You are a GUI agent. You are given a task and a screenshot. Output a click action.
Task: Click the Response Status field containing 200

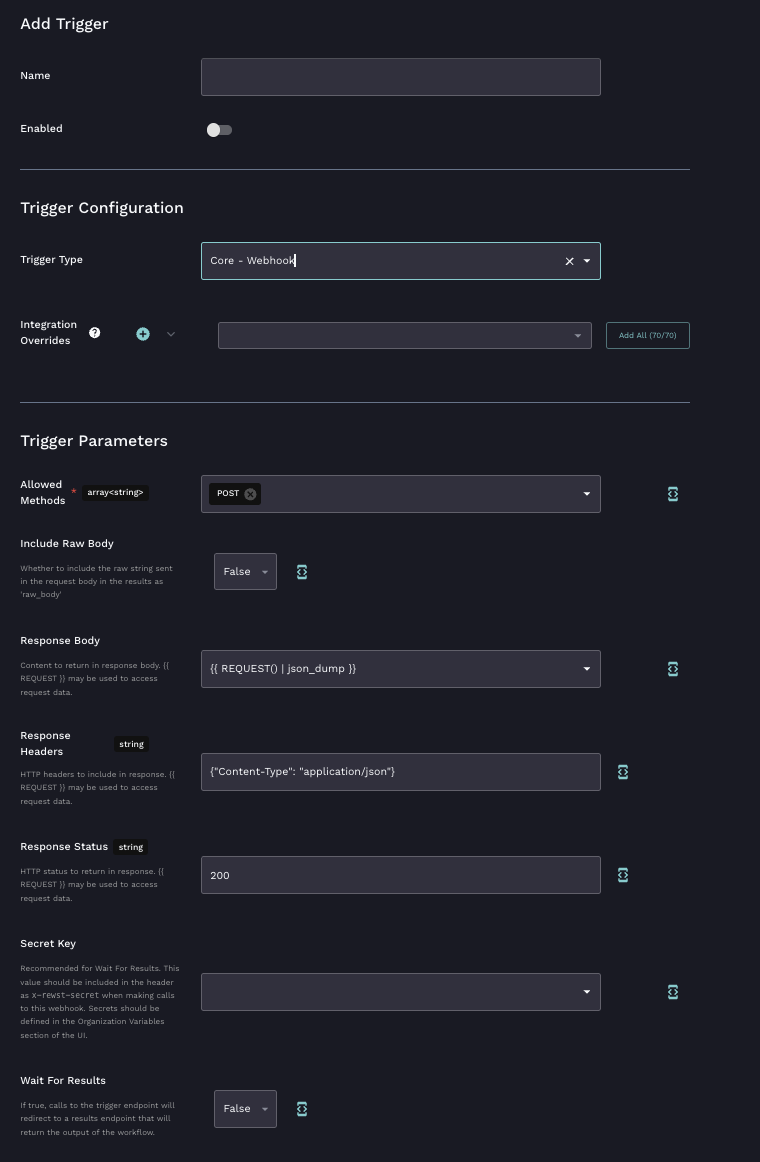(400, 875)
